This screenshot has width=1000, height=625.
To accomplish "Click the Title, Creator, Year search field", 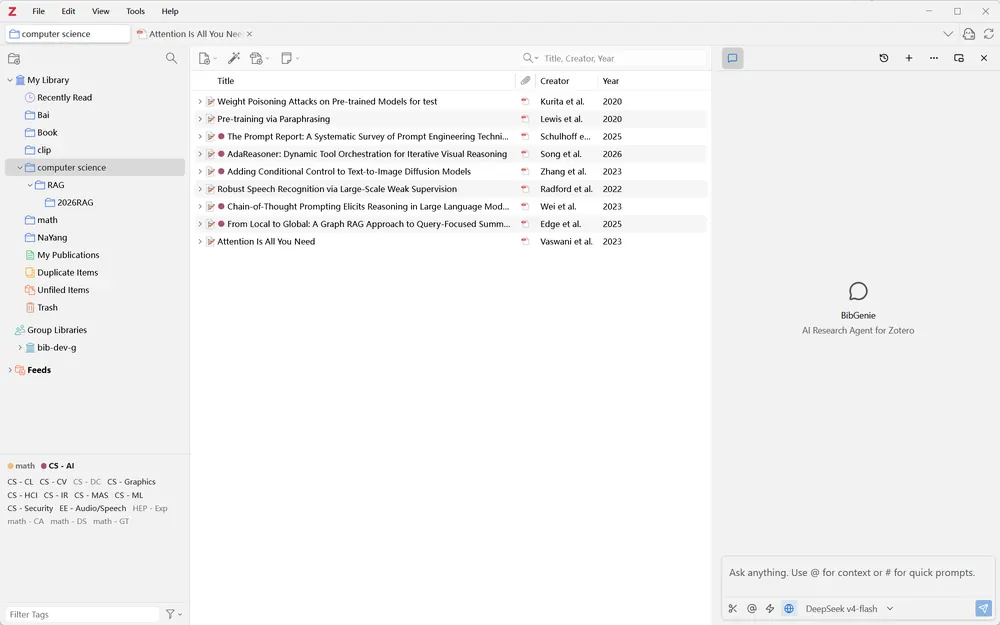I will pos(623,58).
